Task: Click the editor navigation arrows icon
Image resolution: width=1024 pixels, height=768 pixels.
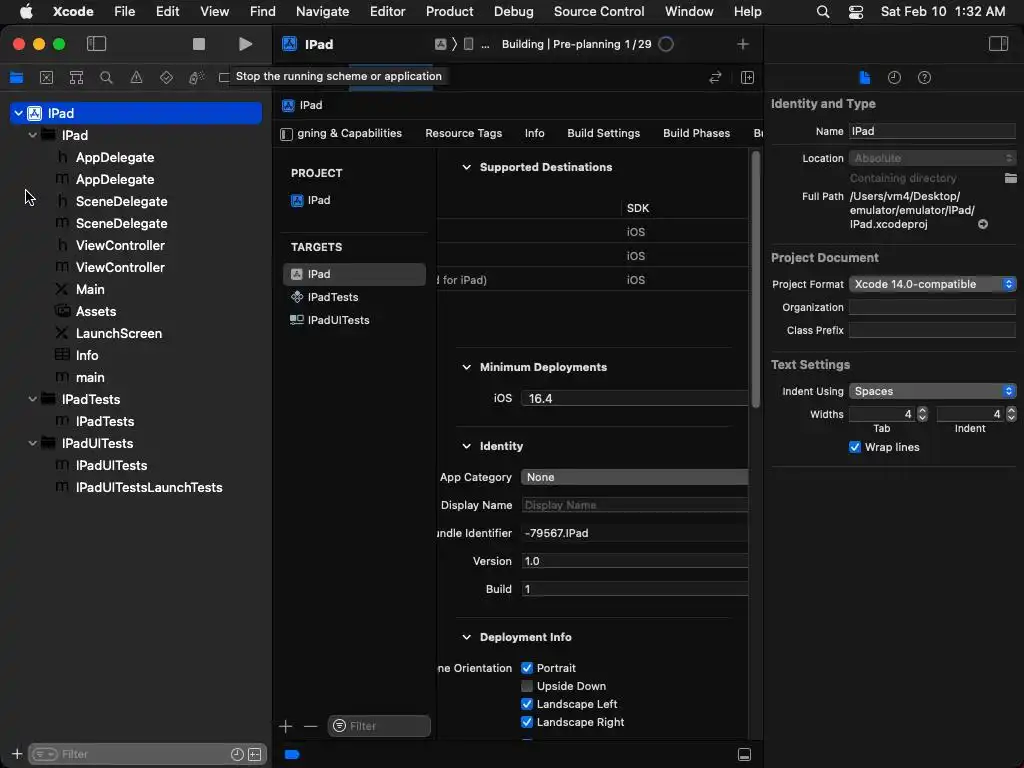Action: point(715,78)
